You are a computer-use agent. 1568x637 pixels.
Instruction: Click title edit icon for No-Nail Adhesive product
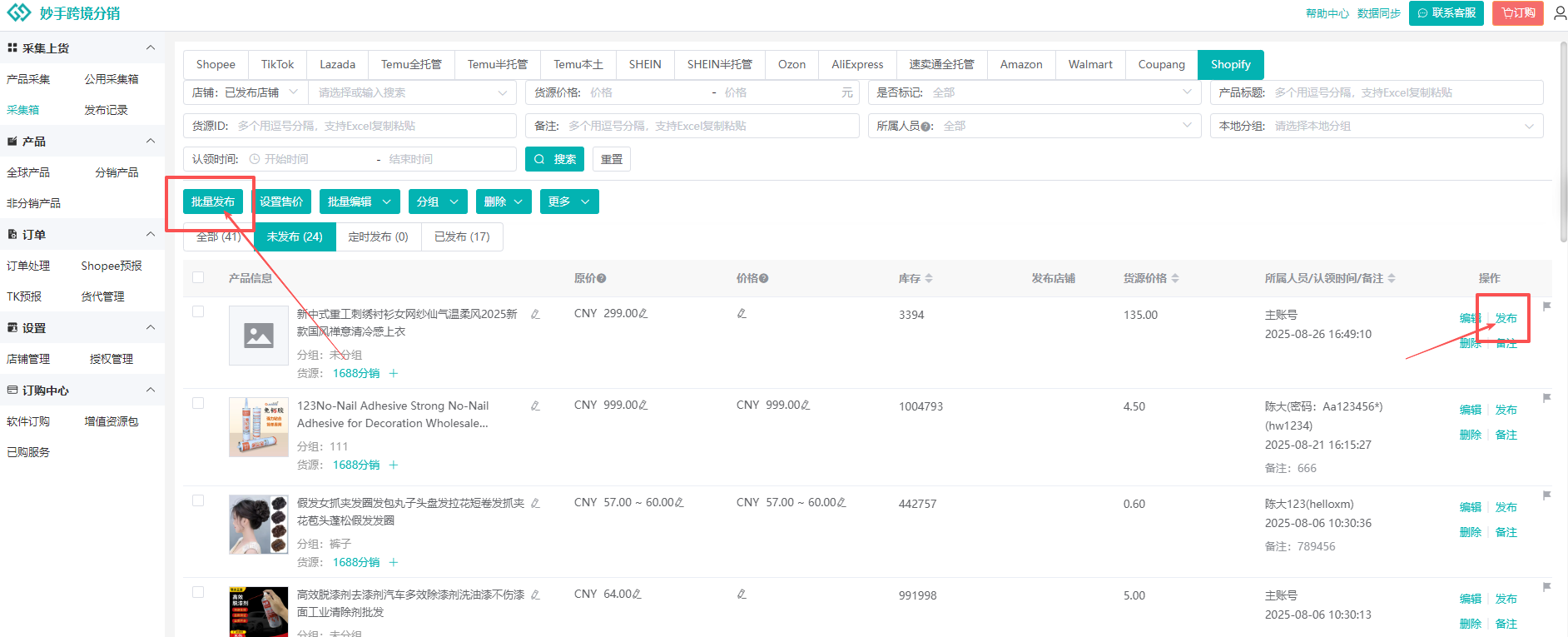coord(535,406)
